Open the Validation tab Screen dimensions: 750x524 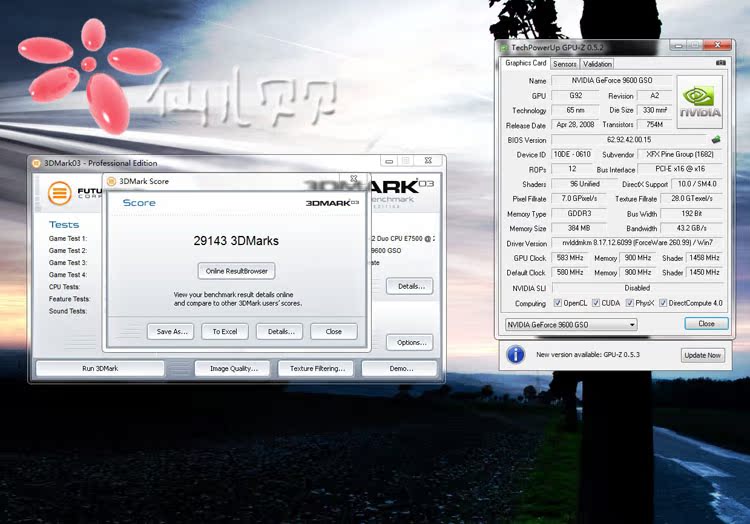596,63
